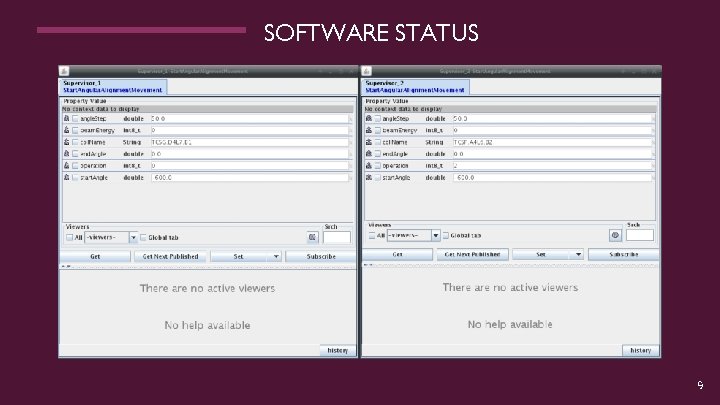The image size is (720, 405).
Task: Click 'No context data to display' in Supervisor_2 window
Action: pyautogui.click(x=404, y=109)
